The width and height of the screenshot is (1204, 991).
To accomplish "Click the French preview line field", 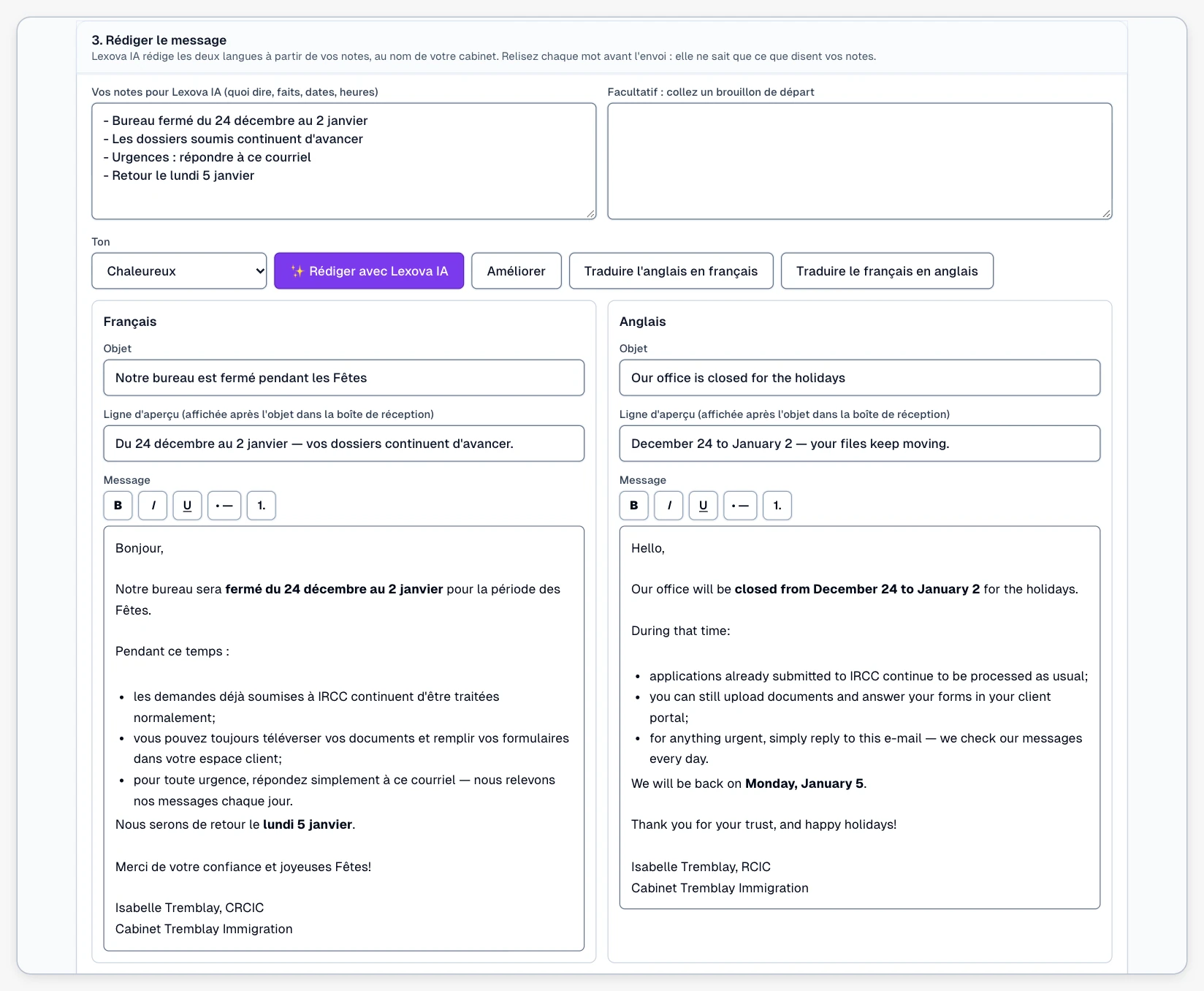I will click(344, 444).
